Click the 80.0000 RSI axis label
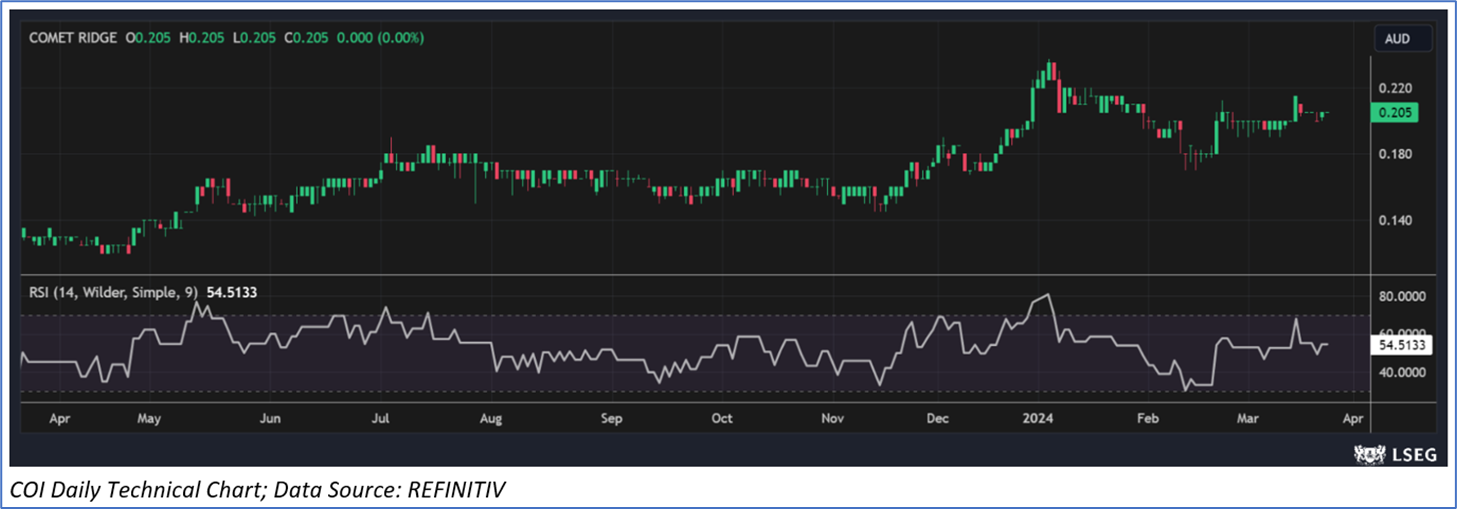 pyautogui.click(x=1401, y=297)
